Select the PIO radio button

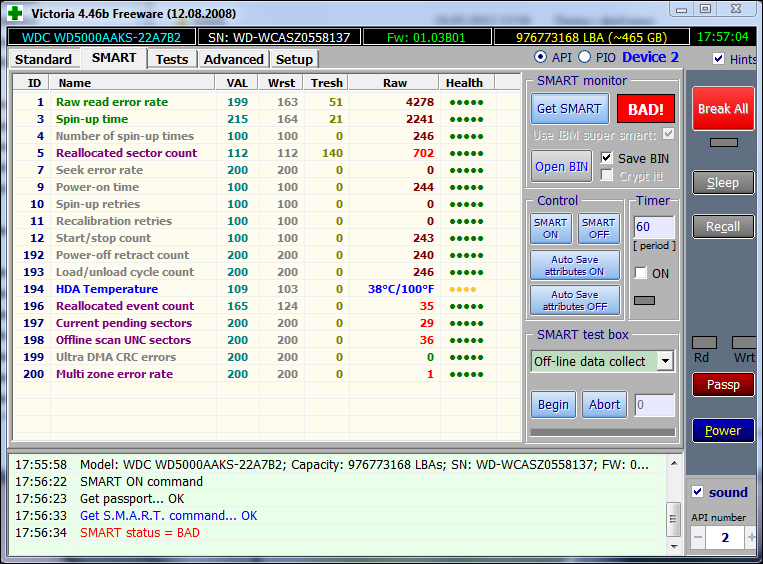click(x=585, y=57)
